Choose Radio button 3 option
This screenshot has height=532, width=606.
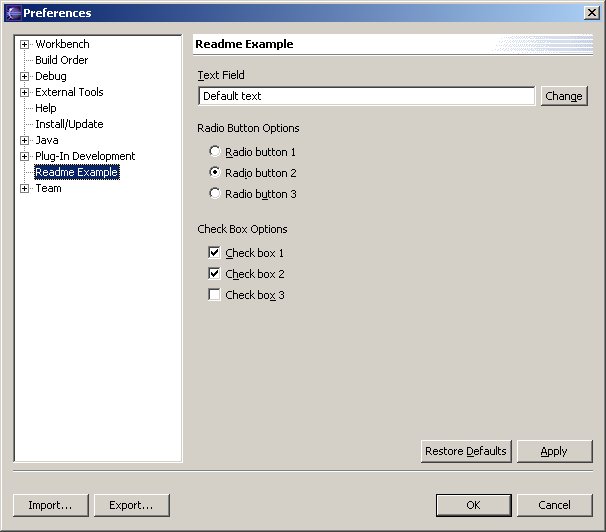click(215, 194)
